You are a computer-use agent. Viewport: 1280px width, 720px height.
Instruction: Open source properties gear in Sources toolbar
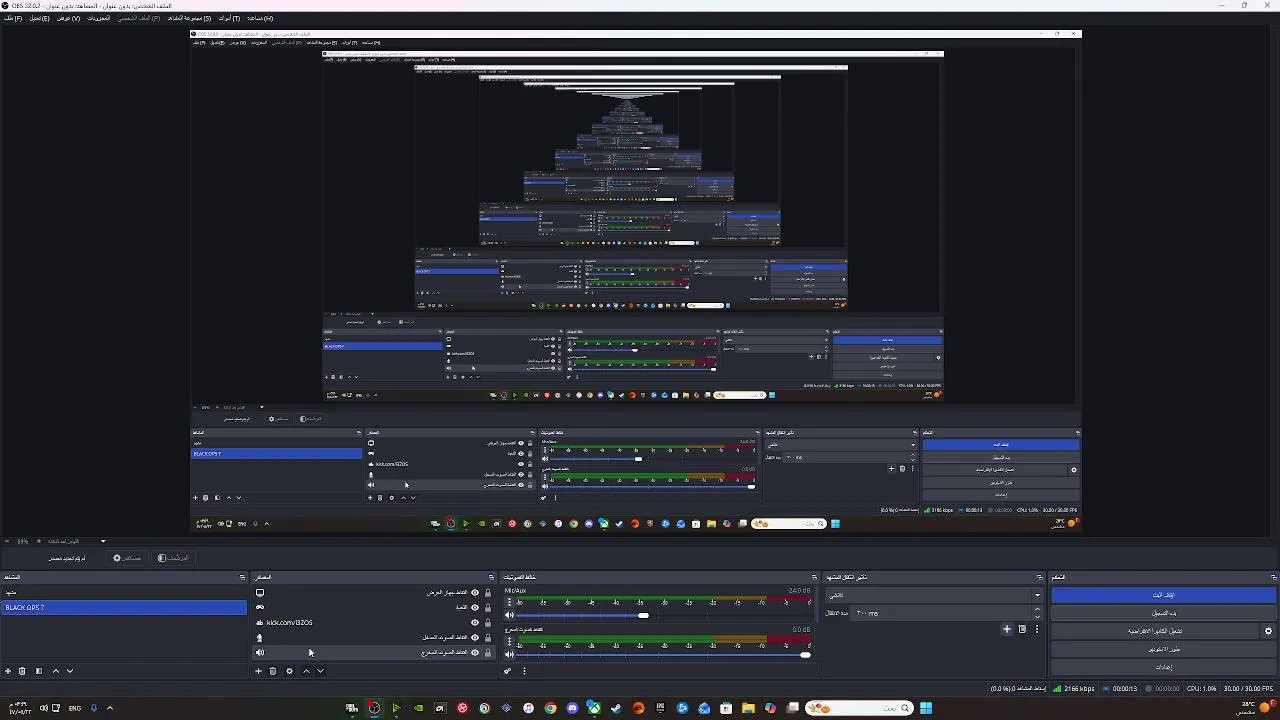click(x=290, y=671)
